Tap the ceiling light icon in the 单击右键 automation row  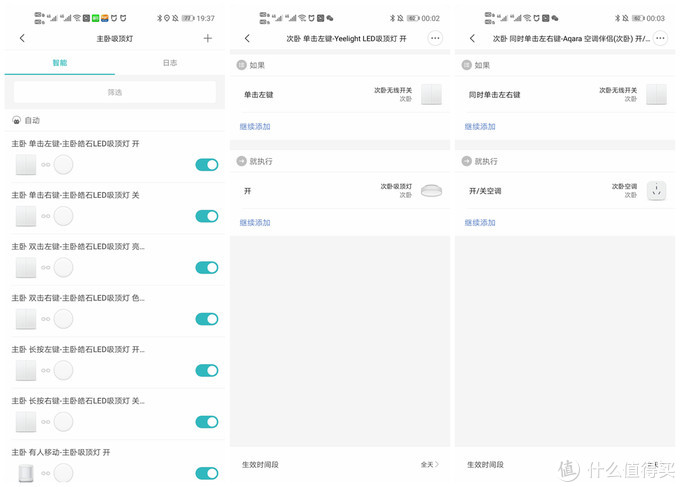tap(63, 216)
